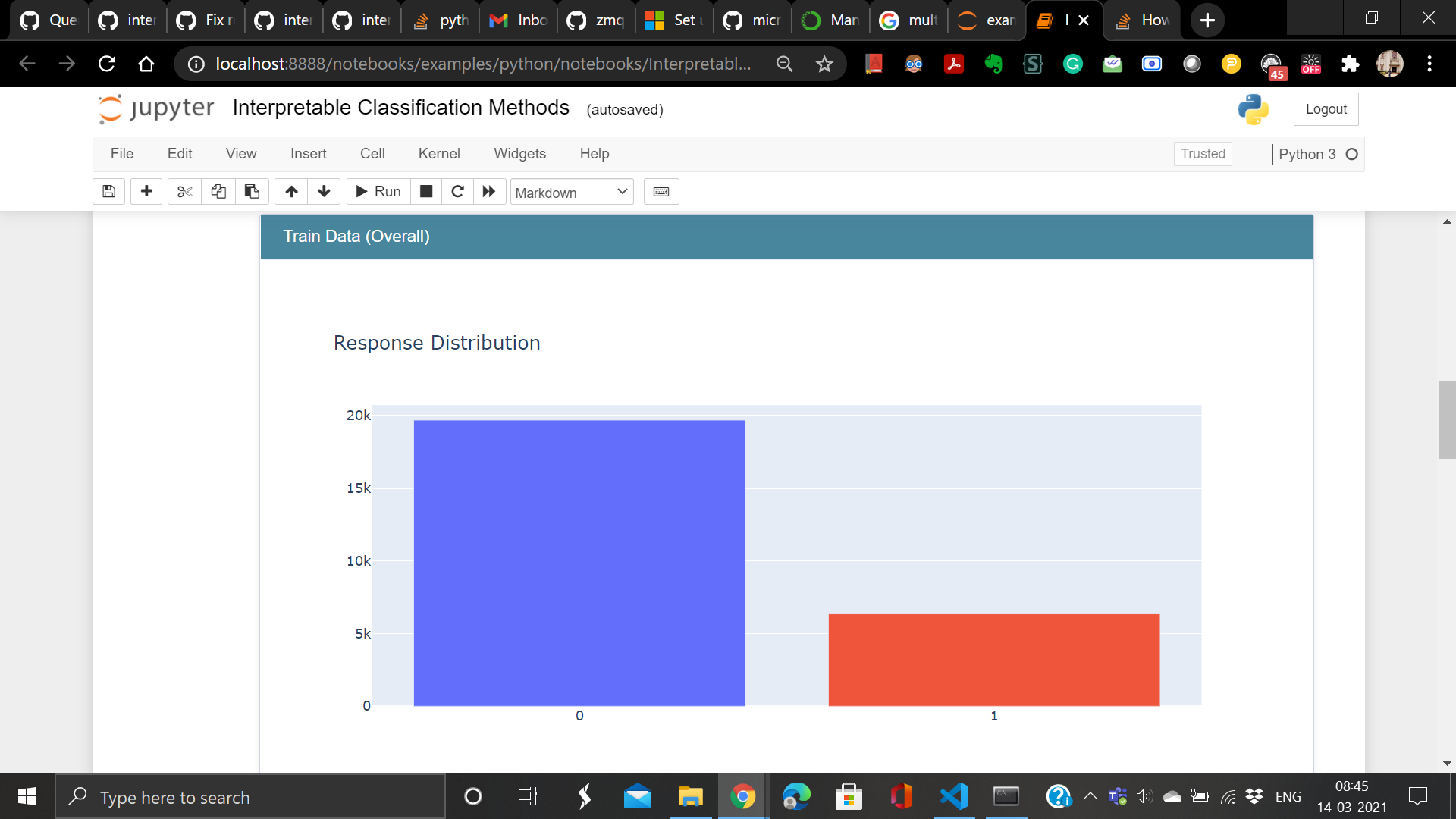Viewport: 1456px width, 819px height.
Task: Copy selected cells icon
Action: pyautogui.click(x=218, y=192)
